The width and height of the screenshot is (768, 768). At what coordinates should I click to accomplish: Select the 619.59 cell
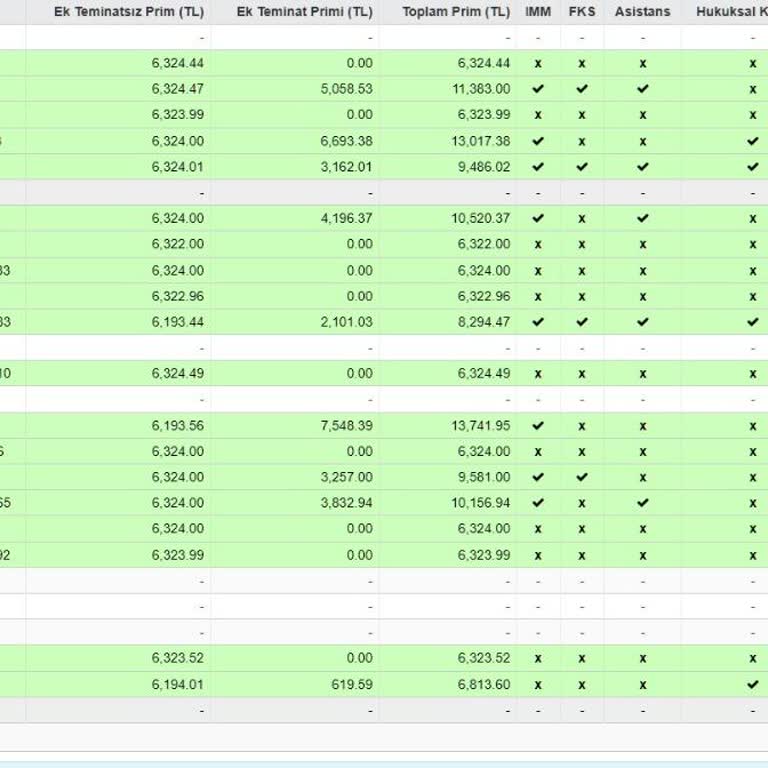pyautogui.click(x=352, y=685)
